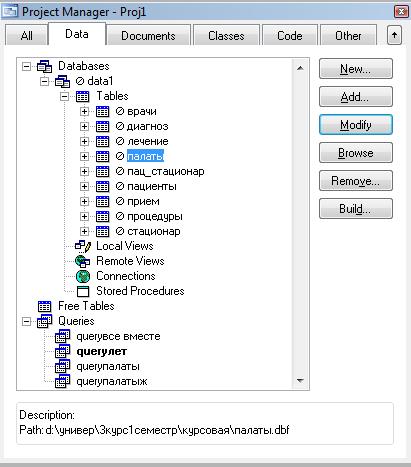Switch to the Documents tab
Image resolution: width=411 pixels, height=467 pixels.
(148, 35)
